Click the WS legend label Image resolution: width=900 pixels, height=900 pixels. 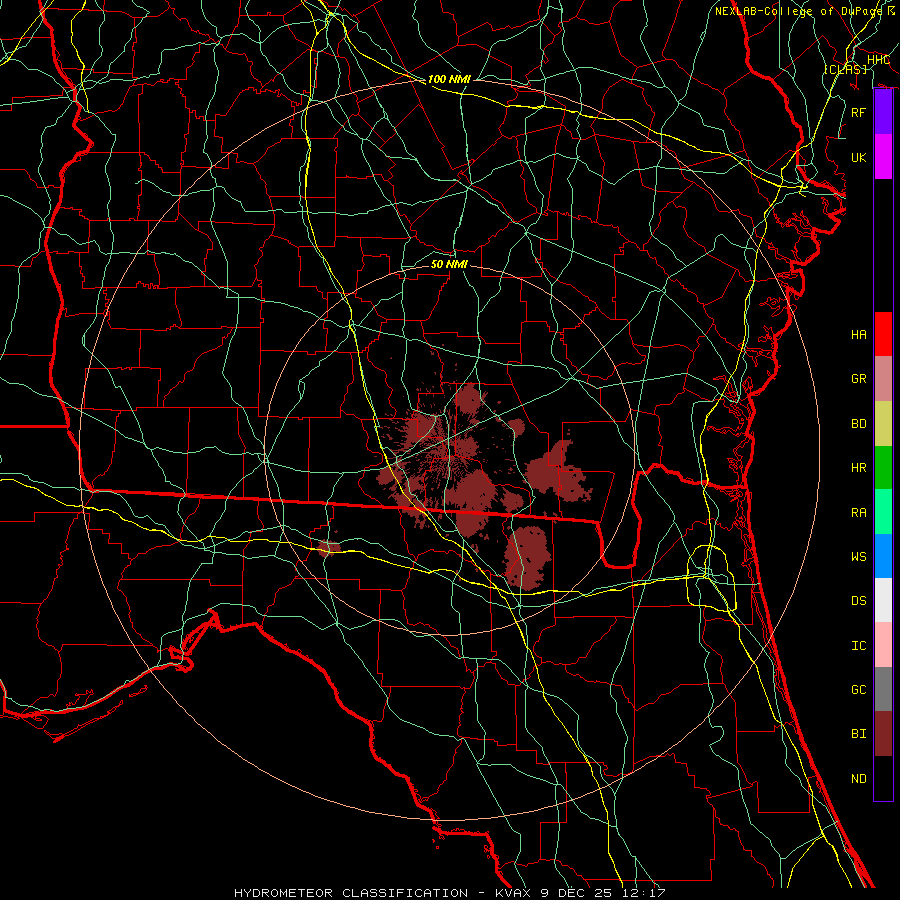pyautogui.click(x=859, y=557)
